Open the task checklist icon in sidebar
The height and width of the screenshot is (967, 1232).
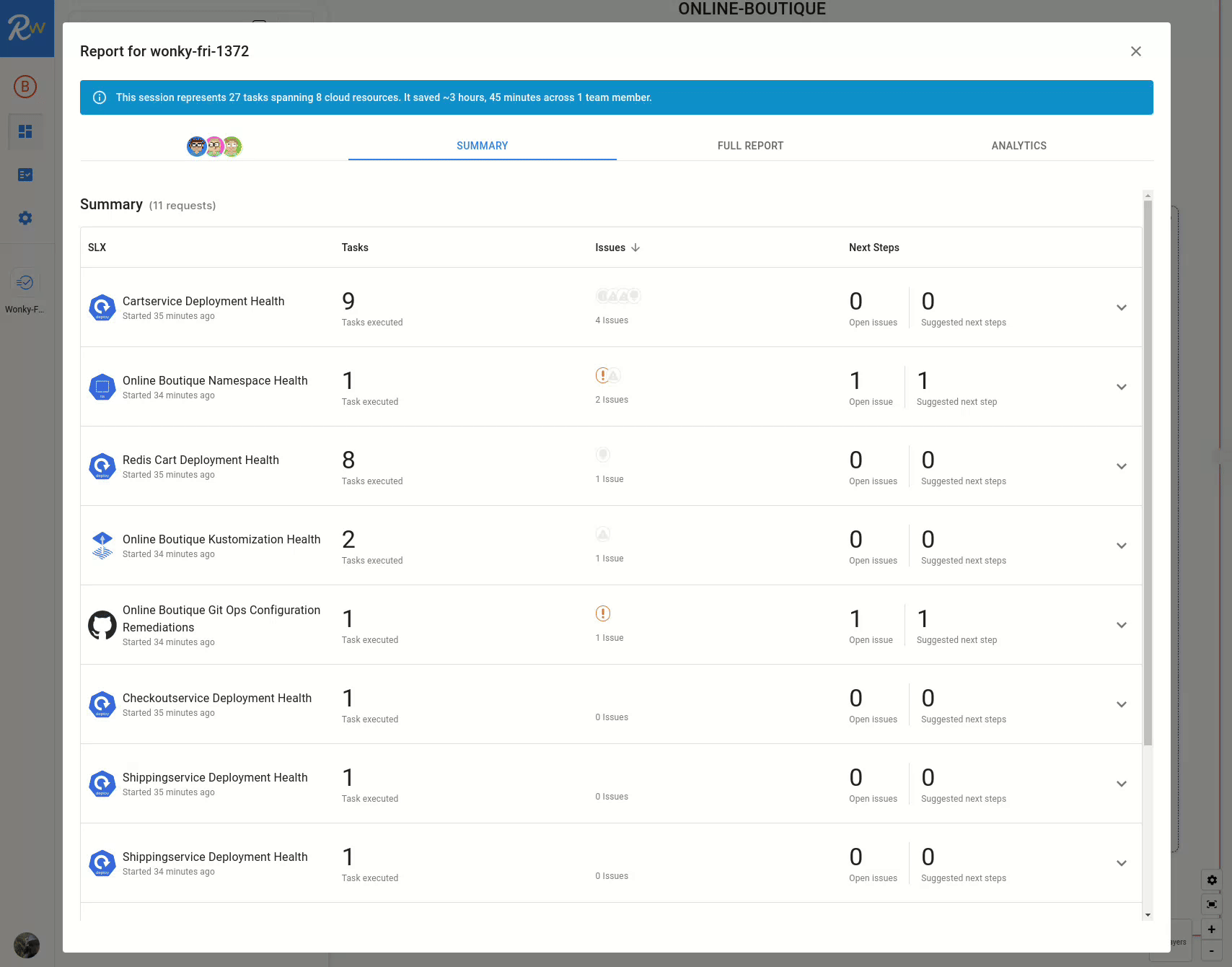[25, 175]
